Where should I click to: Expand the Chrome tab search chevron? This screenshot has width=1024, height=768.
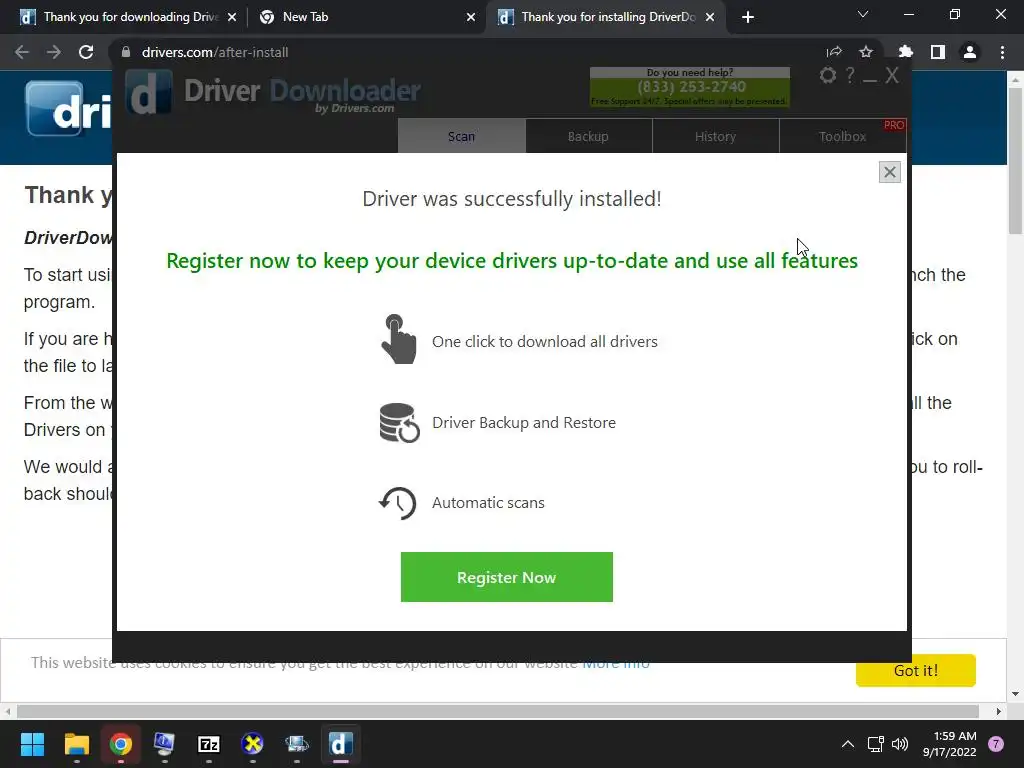pyautogui.click(x=863, y=14)
